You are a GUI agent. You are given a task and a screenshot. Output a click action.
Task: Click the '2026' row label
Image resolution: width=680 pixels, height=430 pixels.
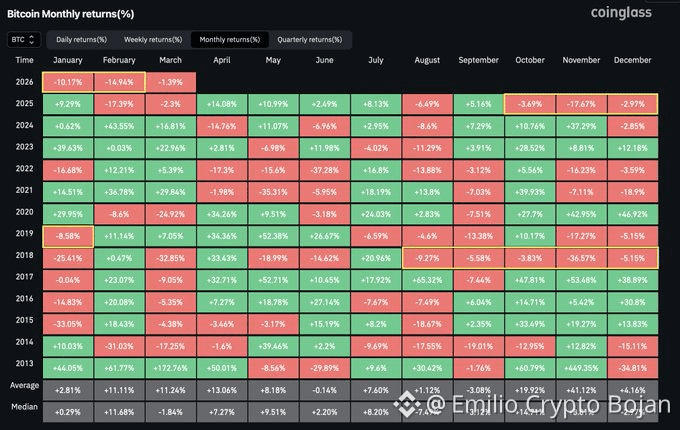24,81
